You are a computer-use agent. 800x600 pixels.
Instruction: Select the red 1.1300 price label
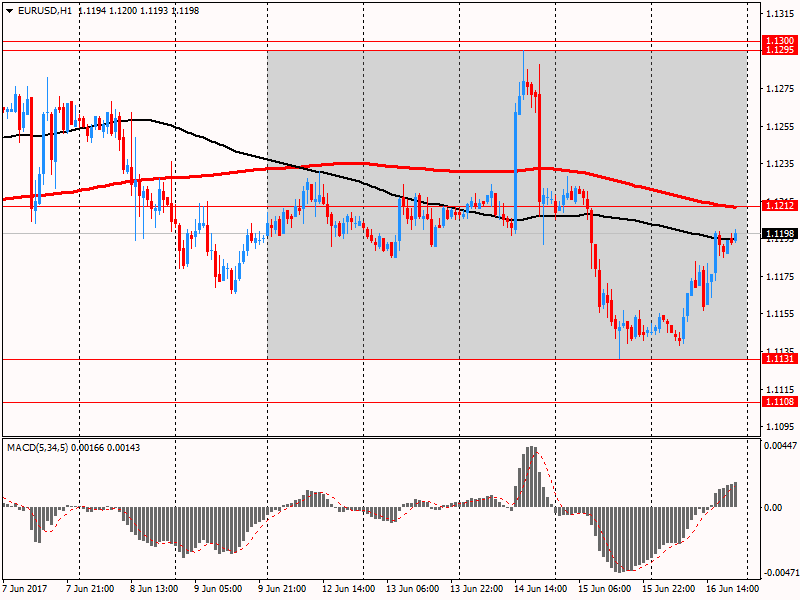pos(779,40)
